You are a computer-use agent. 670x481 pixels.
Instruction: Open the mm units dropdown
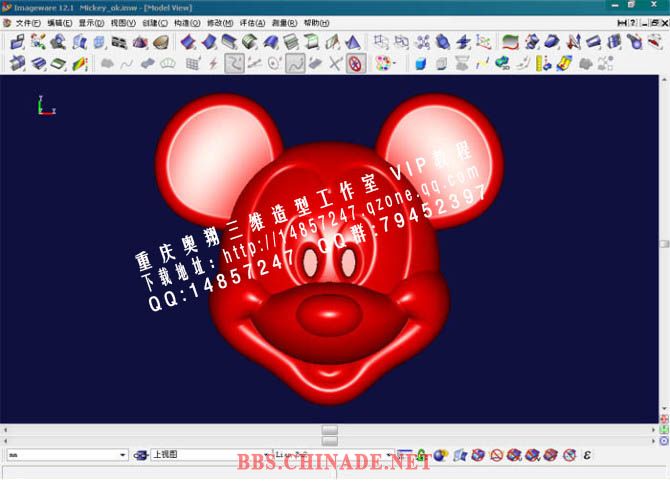[123, 455]
